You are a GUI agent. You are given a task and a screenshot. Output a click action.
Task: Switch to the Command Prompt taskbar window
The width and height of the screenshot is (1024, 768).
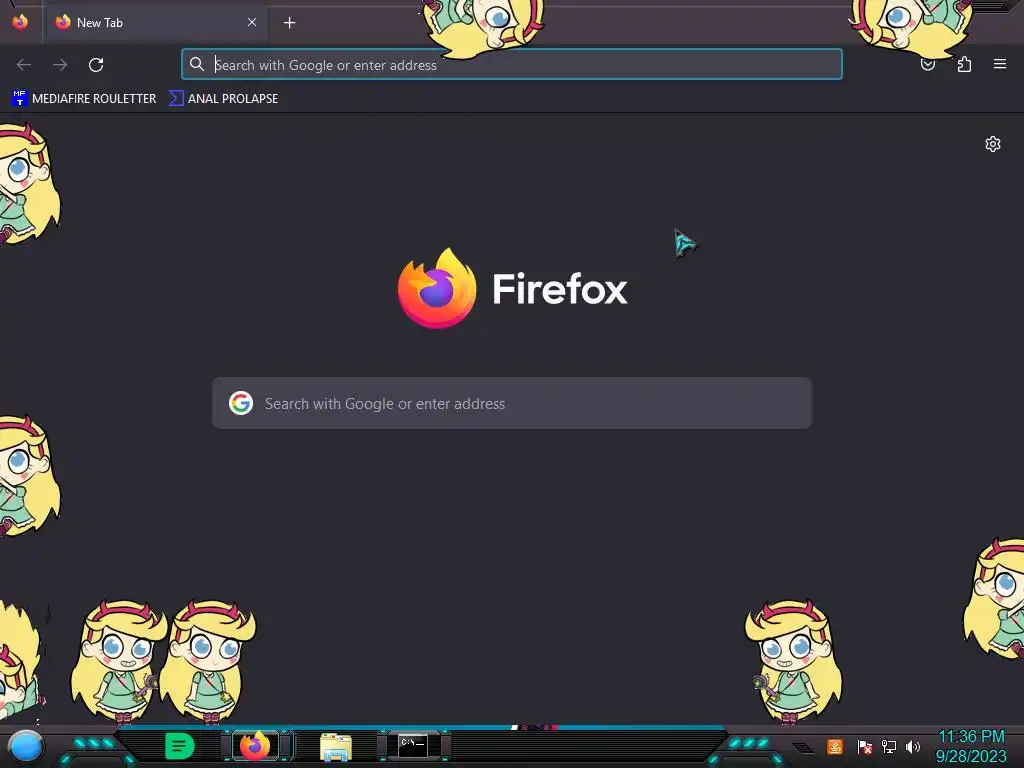click(413, 745)
